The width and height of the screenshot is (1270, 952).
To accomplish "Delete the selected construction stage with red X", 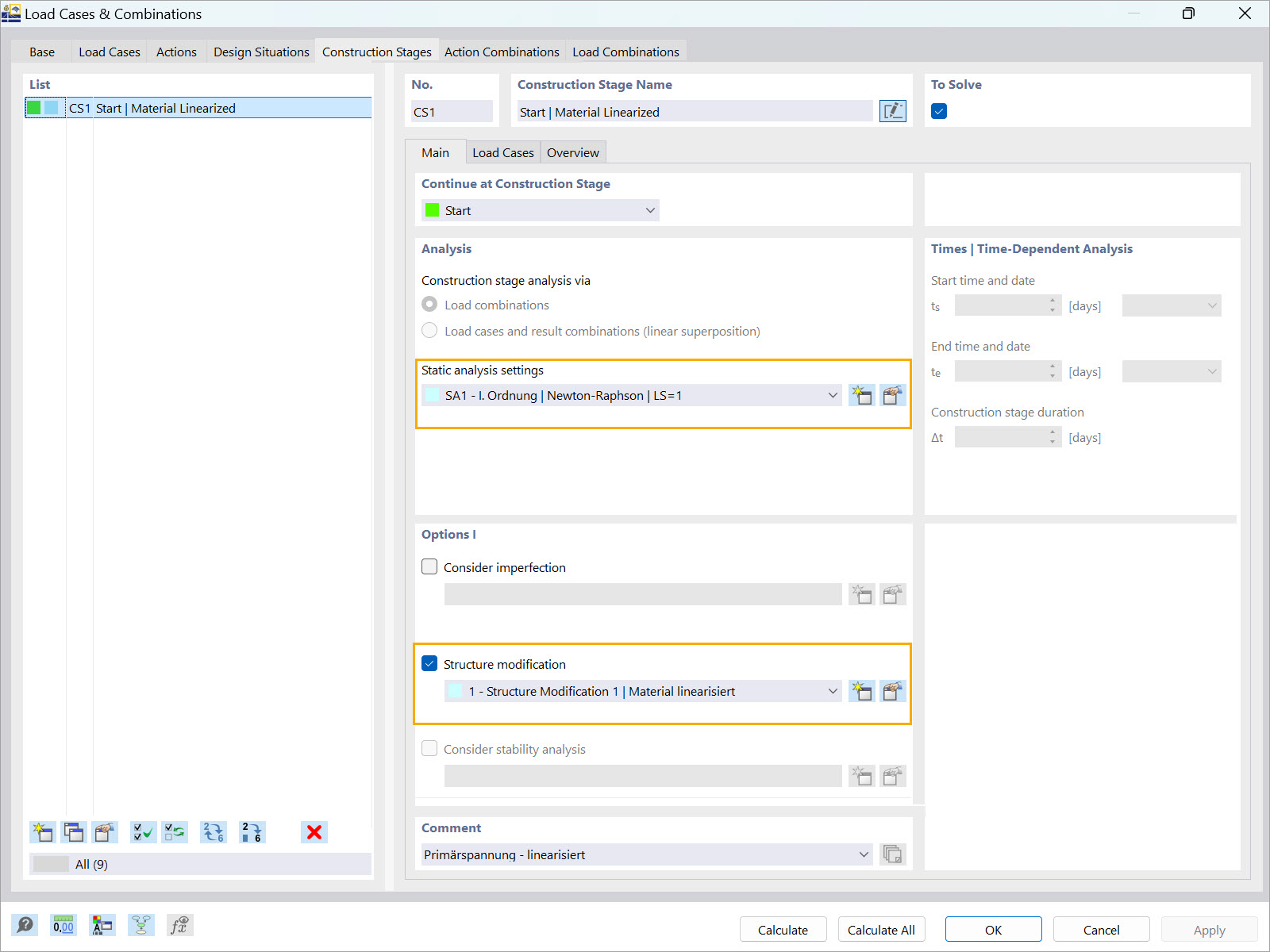I will pyautogui.click(x=314, y=832).
